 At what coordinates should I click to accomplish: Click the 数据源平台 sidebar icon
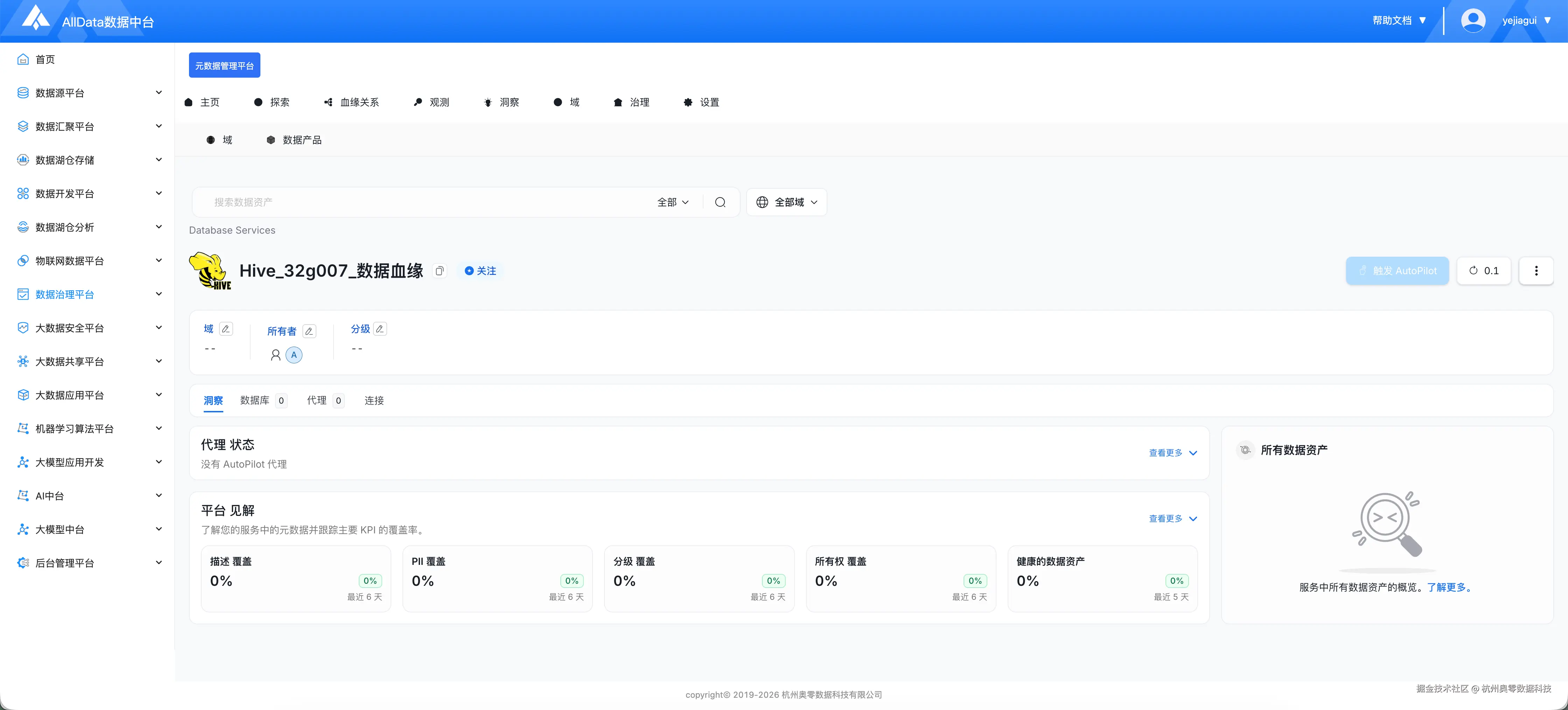tap(23, 93)
